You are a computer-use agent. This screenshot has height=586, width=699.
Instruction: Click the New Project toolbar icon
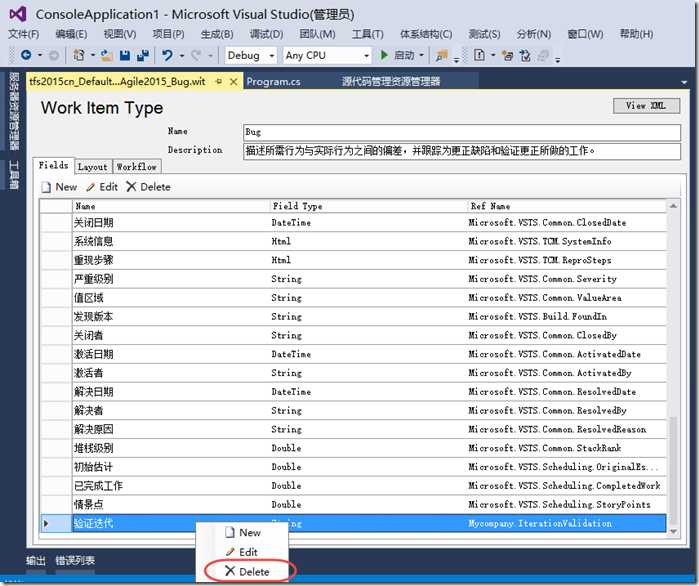(x=79, y=55)
